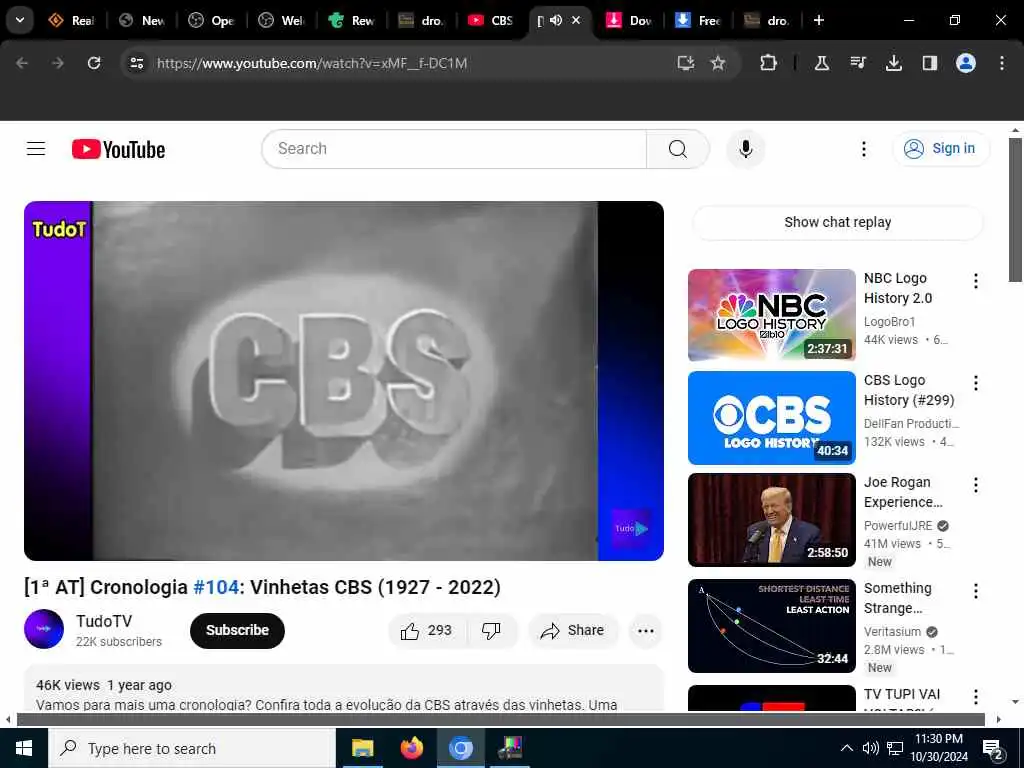Viewport: 1024px width, 768px height.
Task: Open CBS Logo History thumbnail 40:34
Action: coord(771,418)
